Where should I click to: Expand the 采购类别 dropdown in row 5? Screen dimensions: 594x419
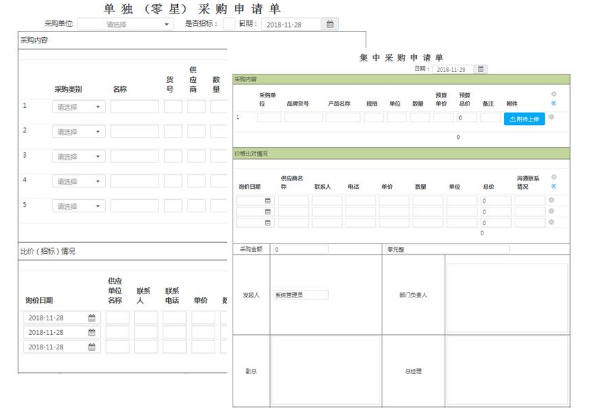click(x=79, y=206)
